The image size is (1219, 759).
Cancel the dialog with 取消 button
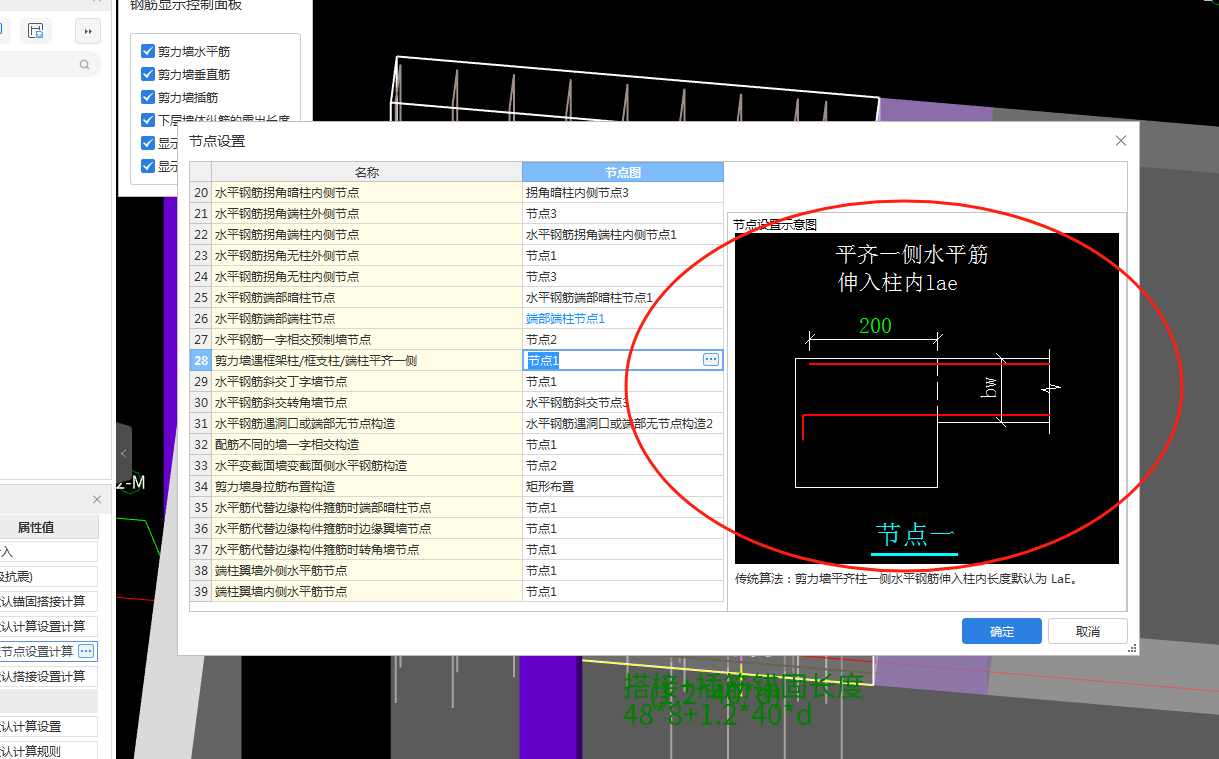click(x=1088, y=631)
